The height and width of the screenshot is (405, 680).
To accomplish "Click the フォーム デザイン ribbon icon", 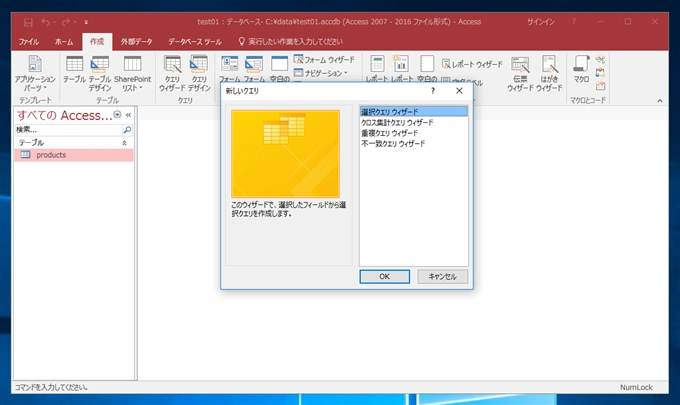I will [x=254, y=68].
